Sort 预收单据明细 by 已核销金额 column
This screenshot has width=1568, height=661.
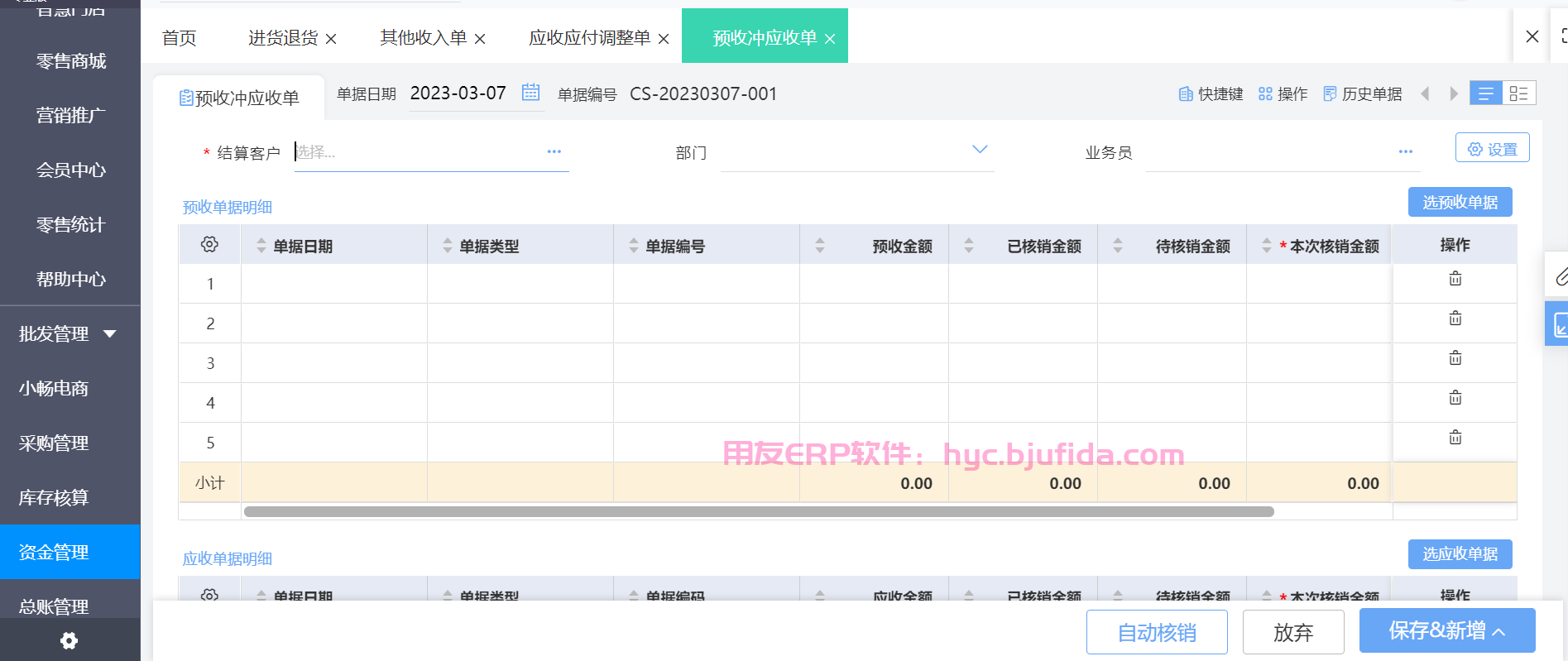coord(969,245)
